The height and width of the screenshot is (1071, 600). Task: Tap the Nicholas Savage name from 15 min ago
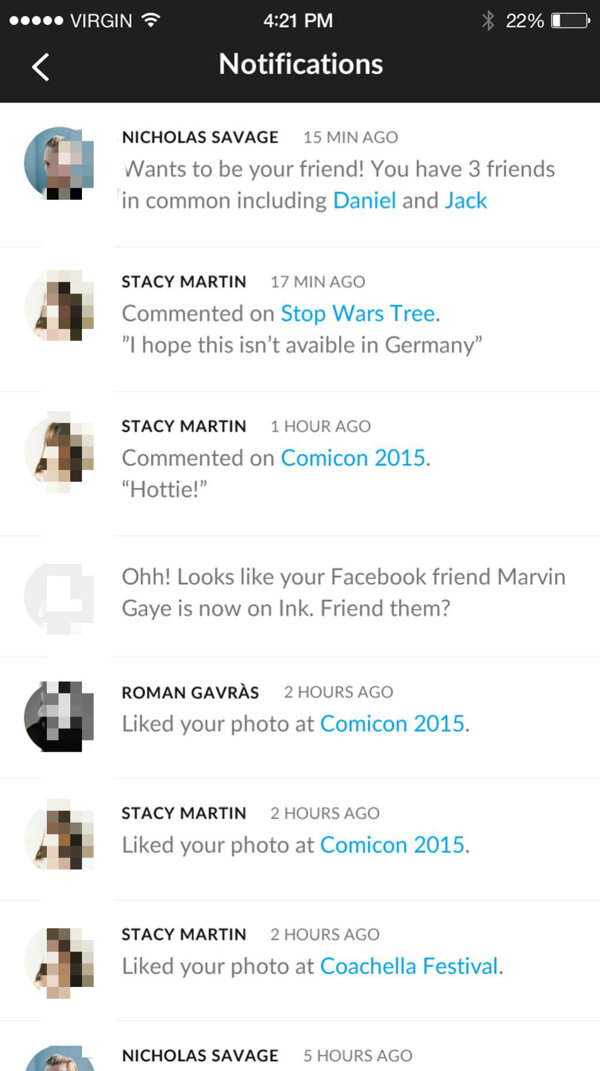pyautogui.click(x=200, y=137)
